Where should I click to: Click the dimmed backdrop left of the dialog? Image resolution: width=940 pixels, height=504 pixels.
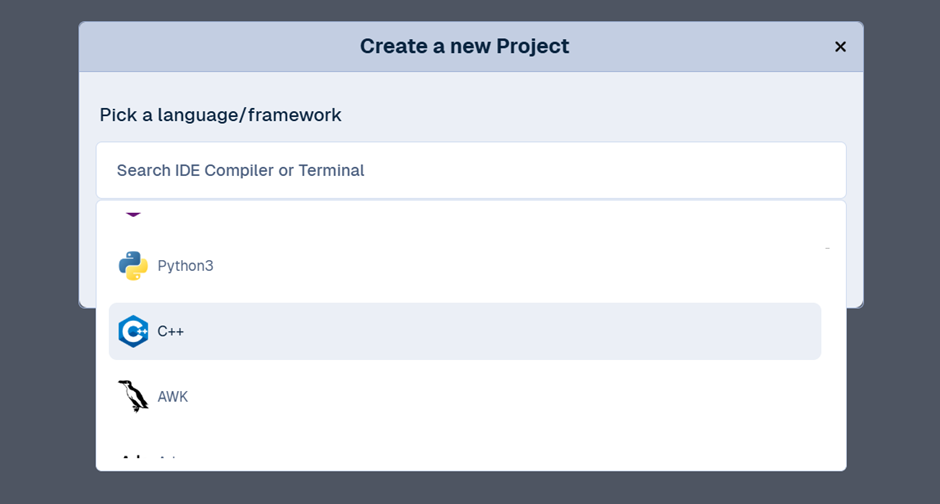[40, 250]
